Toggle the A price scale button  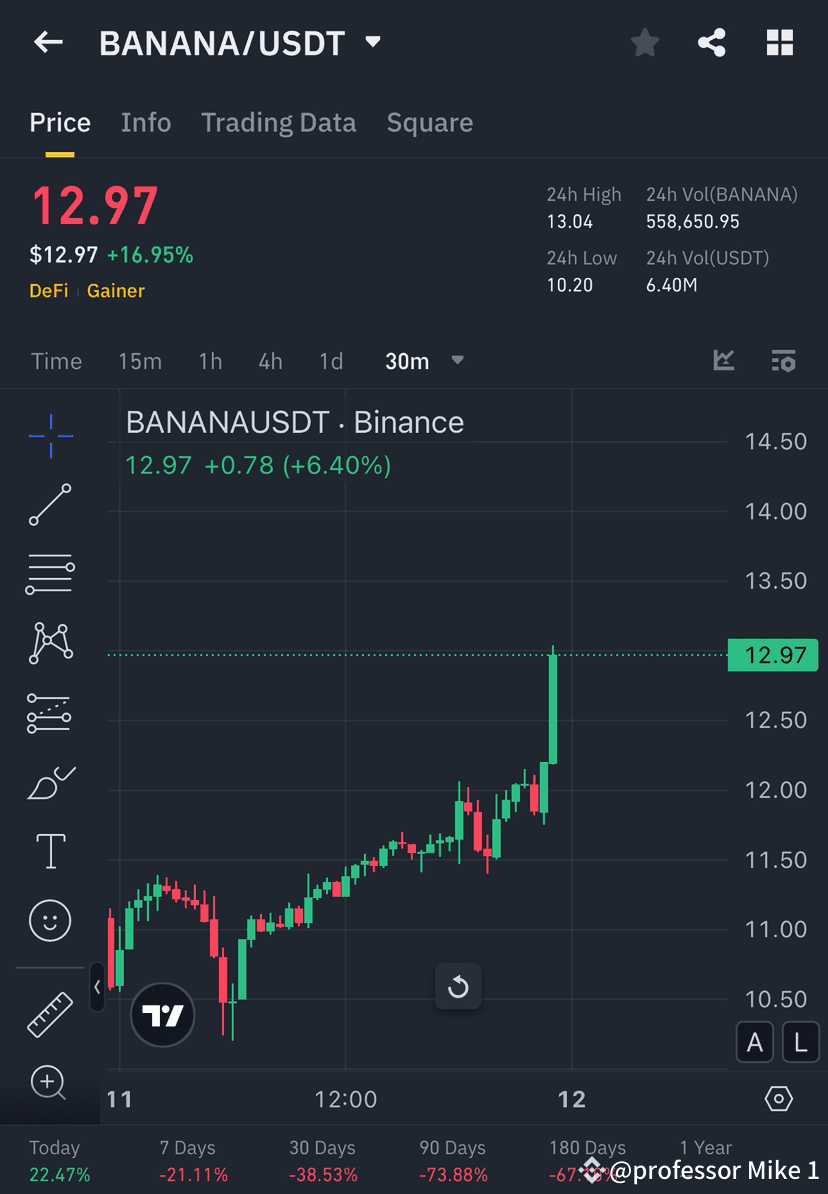tap(755, 1042)
